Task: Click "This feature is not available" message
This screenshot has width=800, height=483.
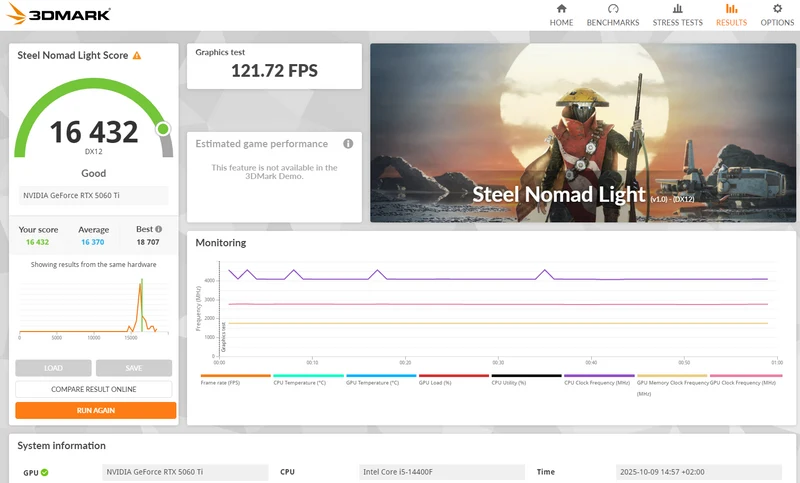Action: pos(274,172)
